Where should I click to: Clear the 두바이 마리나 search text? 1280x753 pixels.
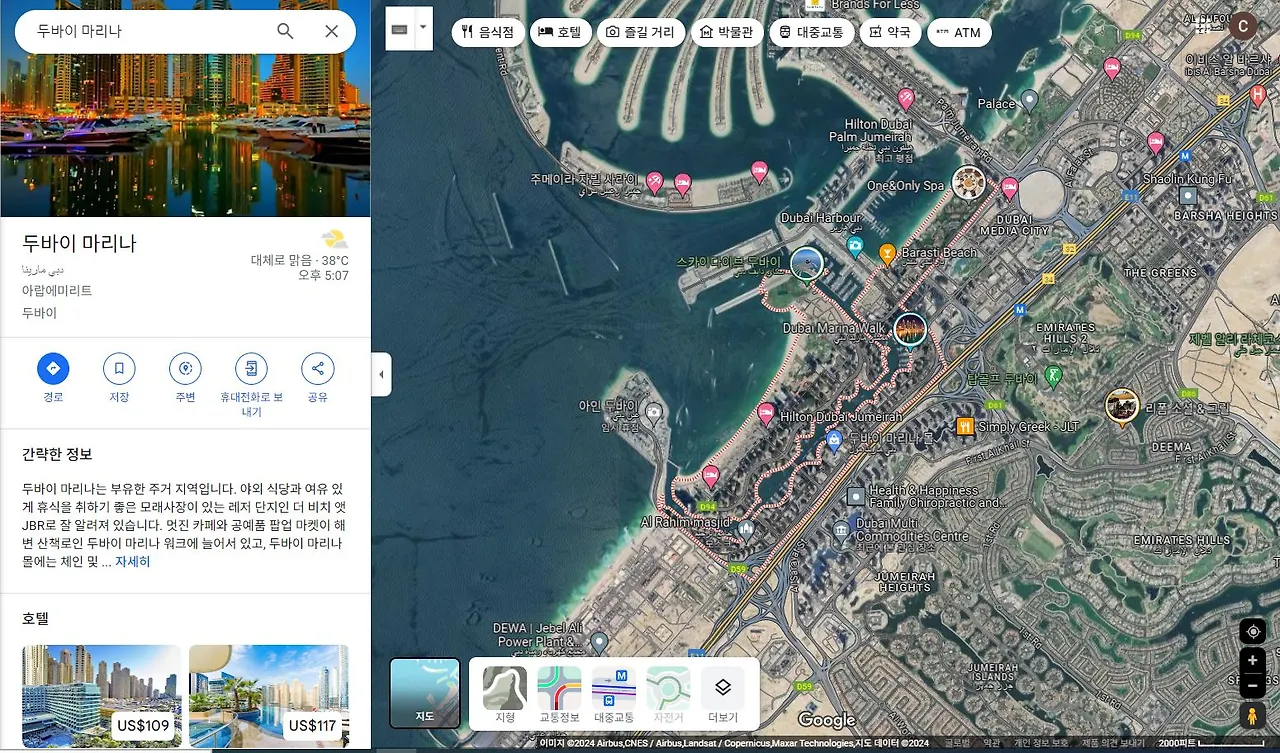[332, 31]
